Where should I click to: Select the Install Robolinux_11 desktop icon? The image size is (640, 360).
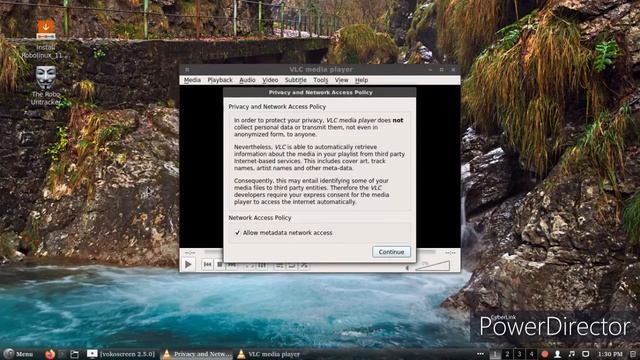pos(46,39)
